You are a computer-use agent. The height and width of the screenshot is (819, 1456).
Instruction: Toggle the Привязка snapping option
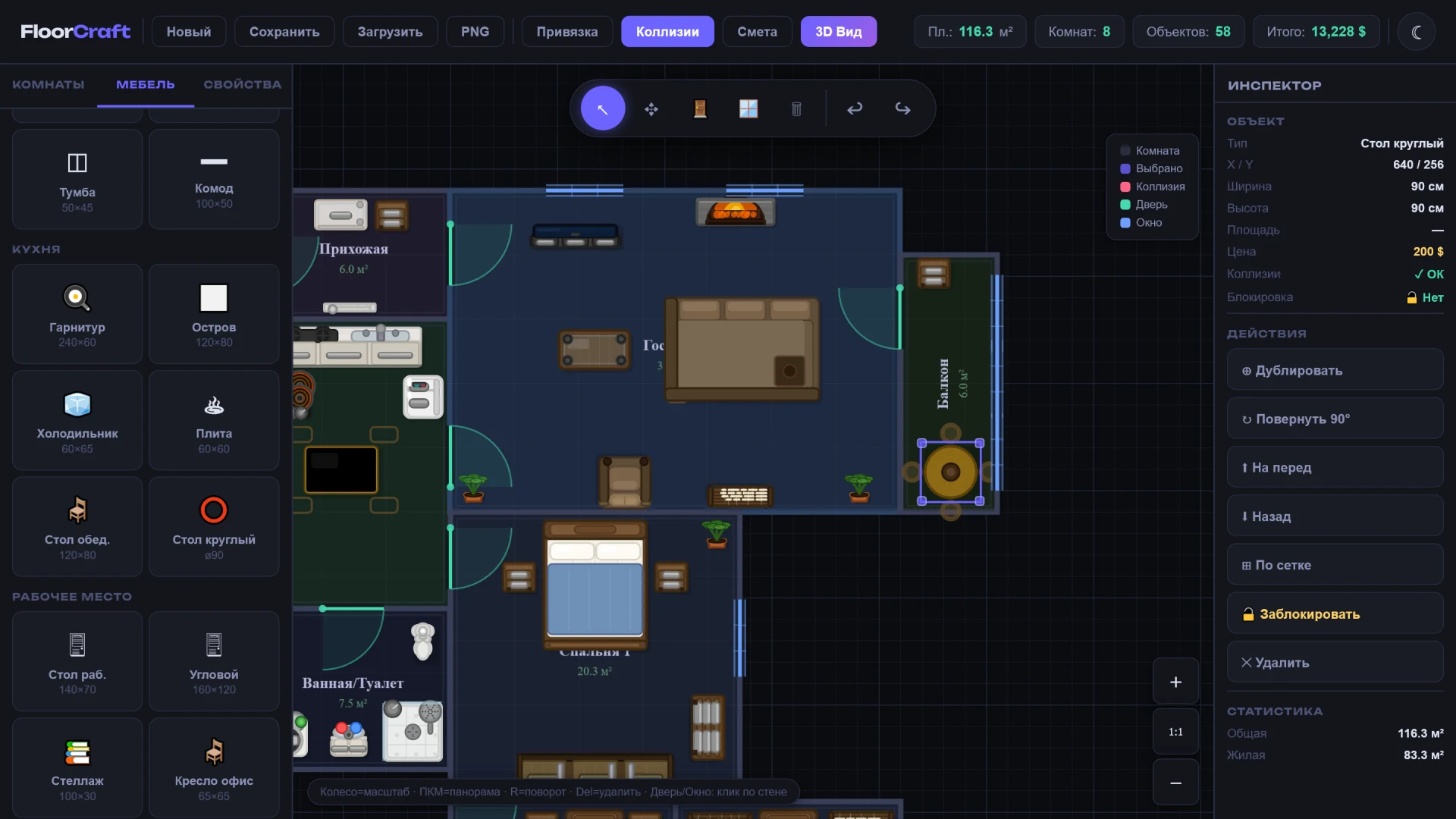click(x=566, y=32)
